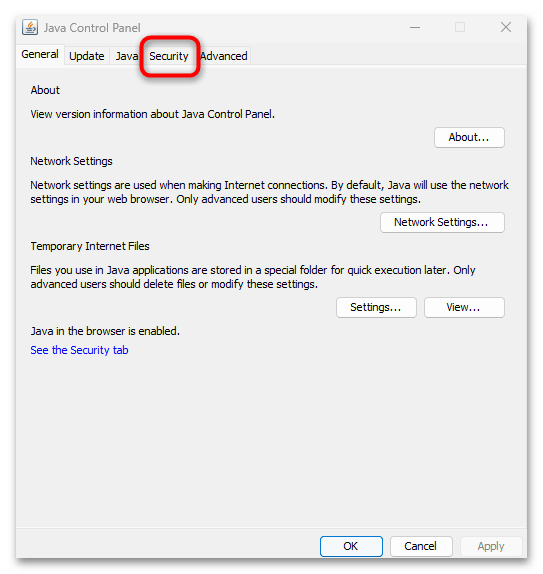The width and height of the screenshot is (543, 574).
Task: Close the Java Control Panel window
Action: click(x=506, y=27)
